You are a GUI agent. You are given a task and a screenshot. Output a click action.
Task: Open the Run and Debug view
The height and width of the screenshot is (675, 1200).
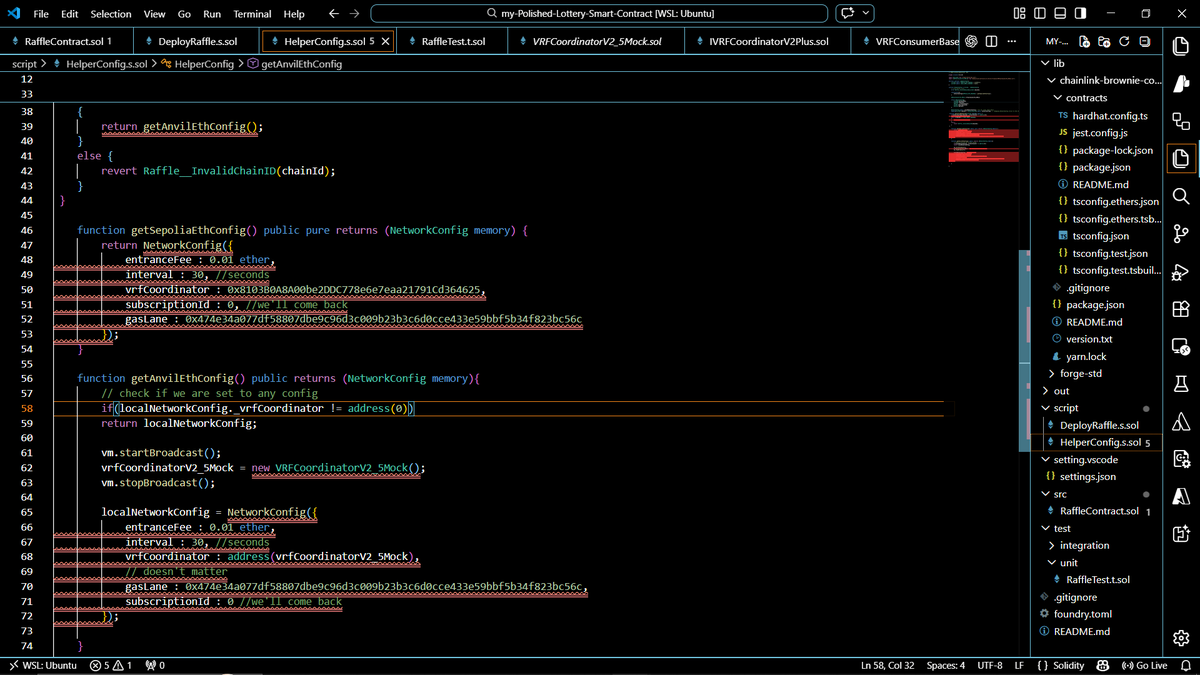coord(1180,272)
